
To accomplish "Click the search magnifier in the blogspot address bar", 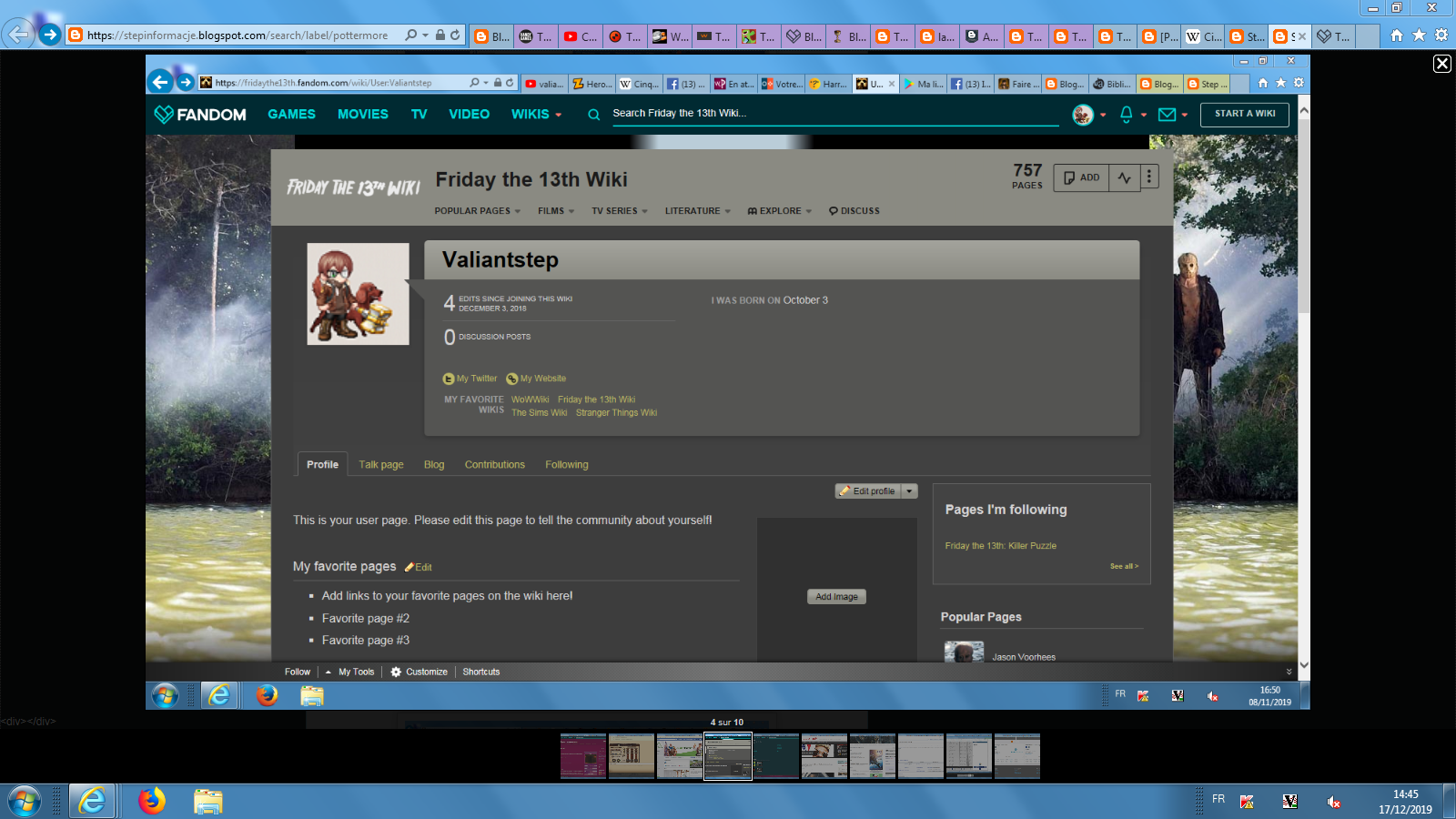I will click(x=411, y=35).
